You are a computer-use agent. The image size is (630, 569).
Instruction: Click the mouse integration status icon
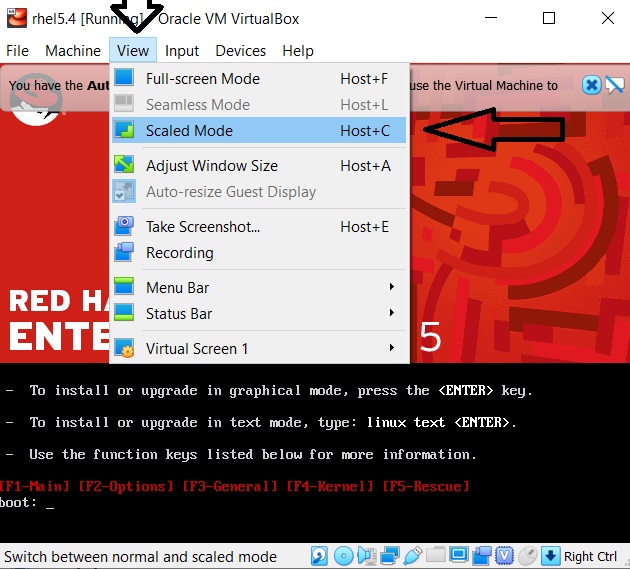(527, 556)
